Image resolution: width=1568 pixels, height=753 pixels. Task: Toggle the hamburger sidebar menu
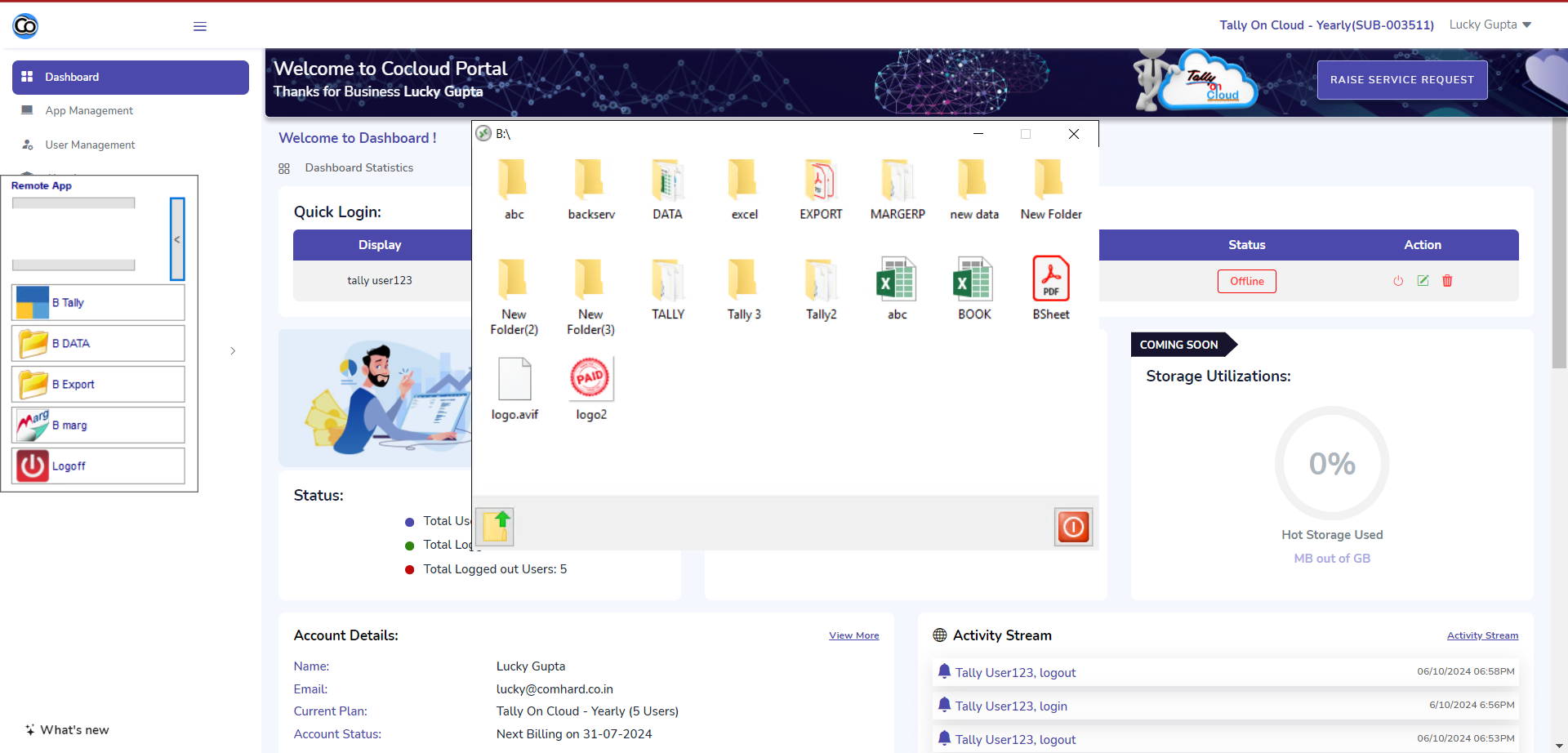tap(200, 26)
